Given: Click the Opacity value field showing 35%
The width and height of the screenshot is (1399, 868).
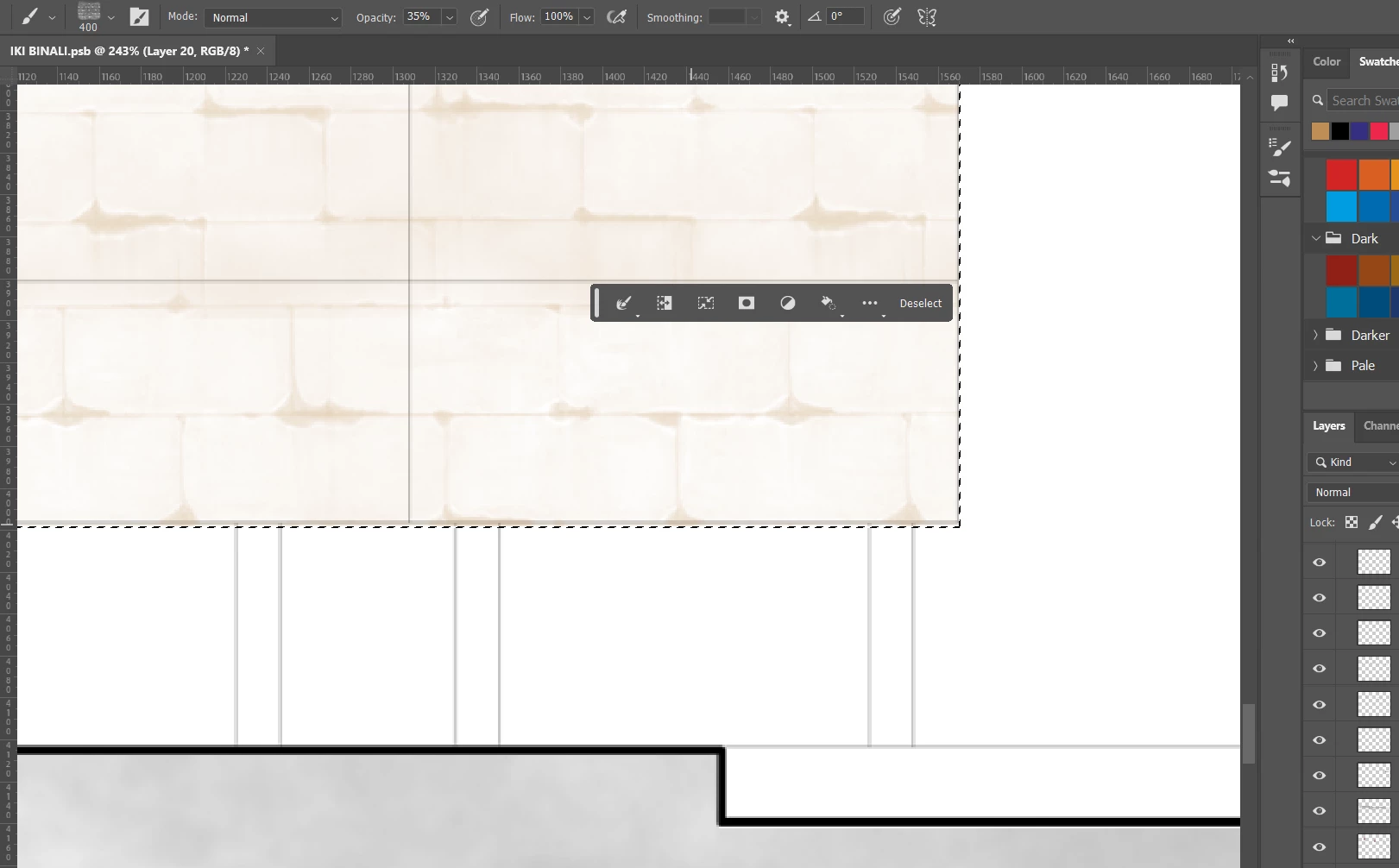Looking at the screenshot, I should (x=420, y=16).
